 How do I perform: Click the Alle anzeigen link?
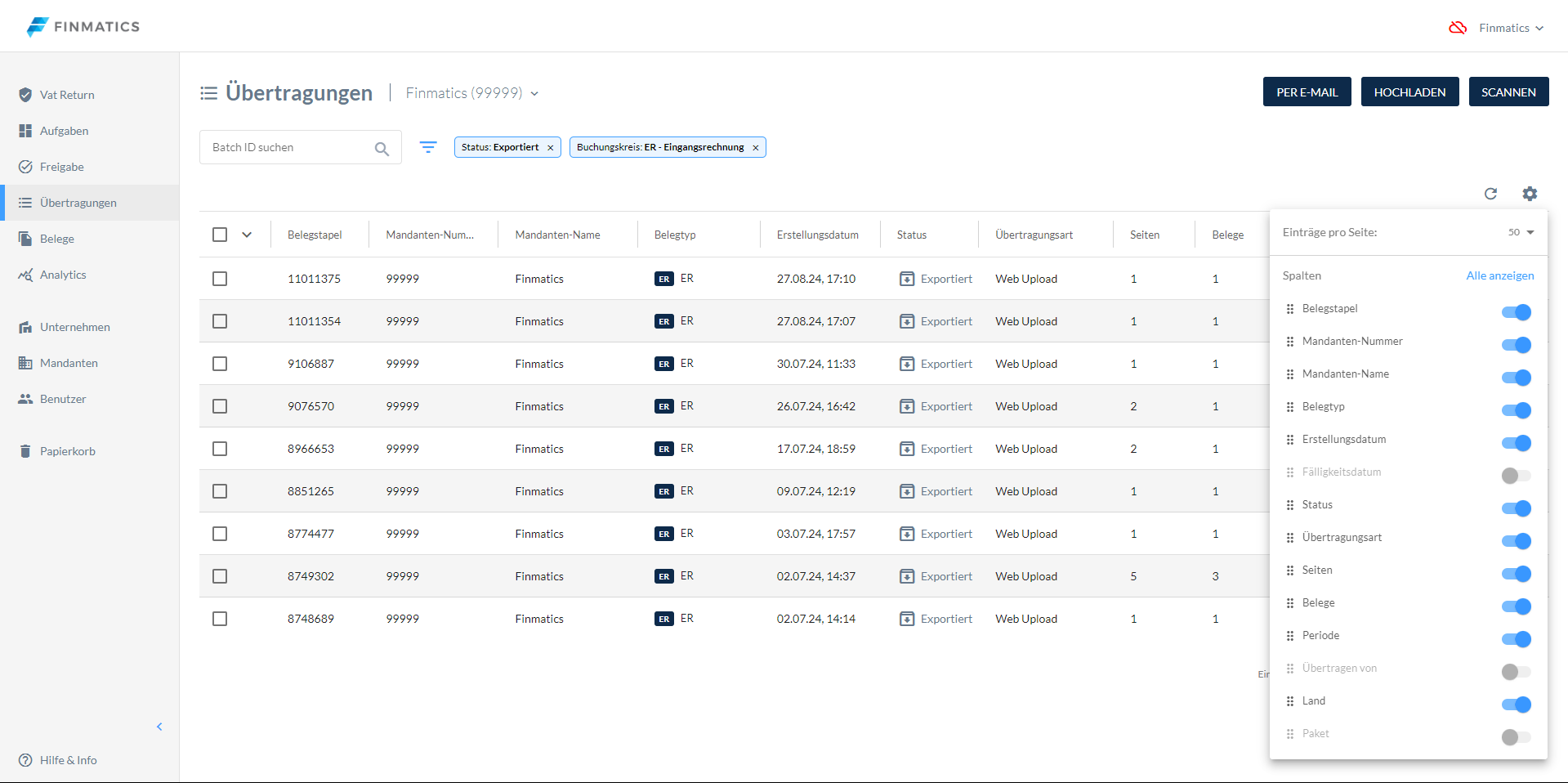pyautogui.click(x=1500, y=275)
